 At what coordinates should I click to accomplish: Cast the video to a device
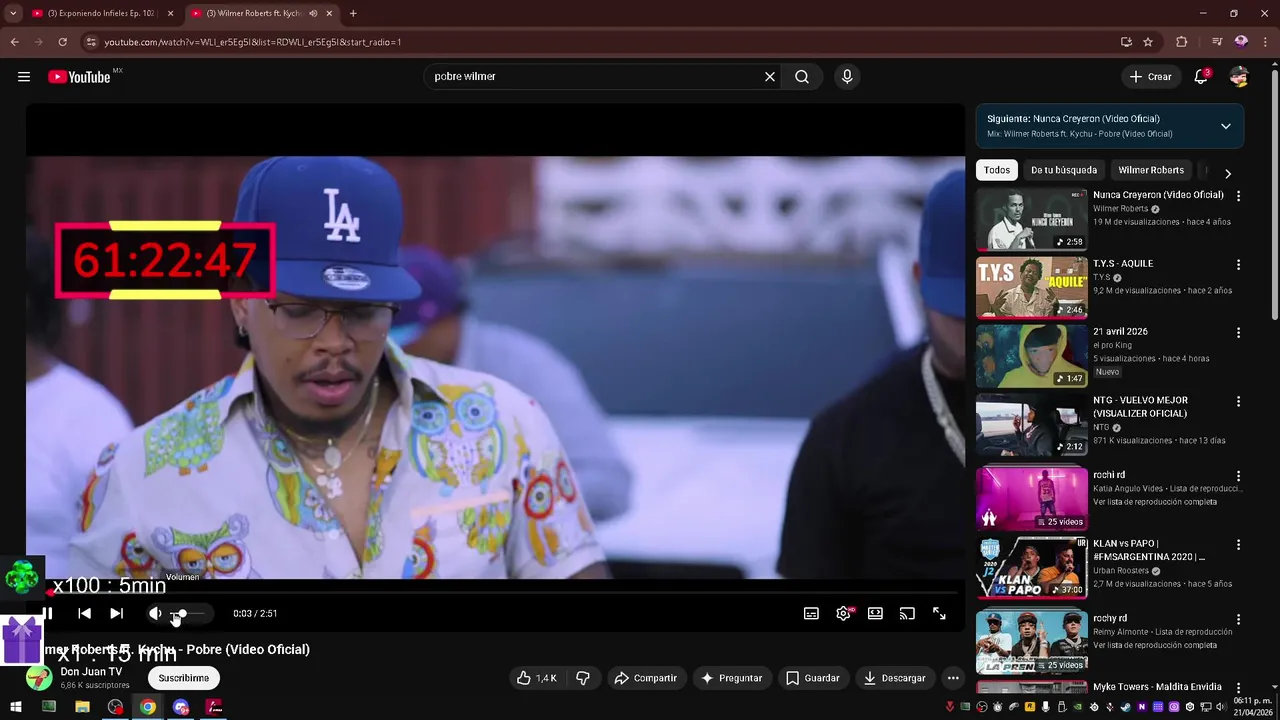[907, 613]
